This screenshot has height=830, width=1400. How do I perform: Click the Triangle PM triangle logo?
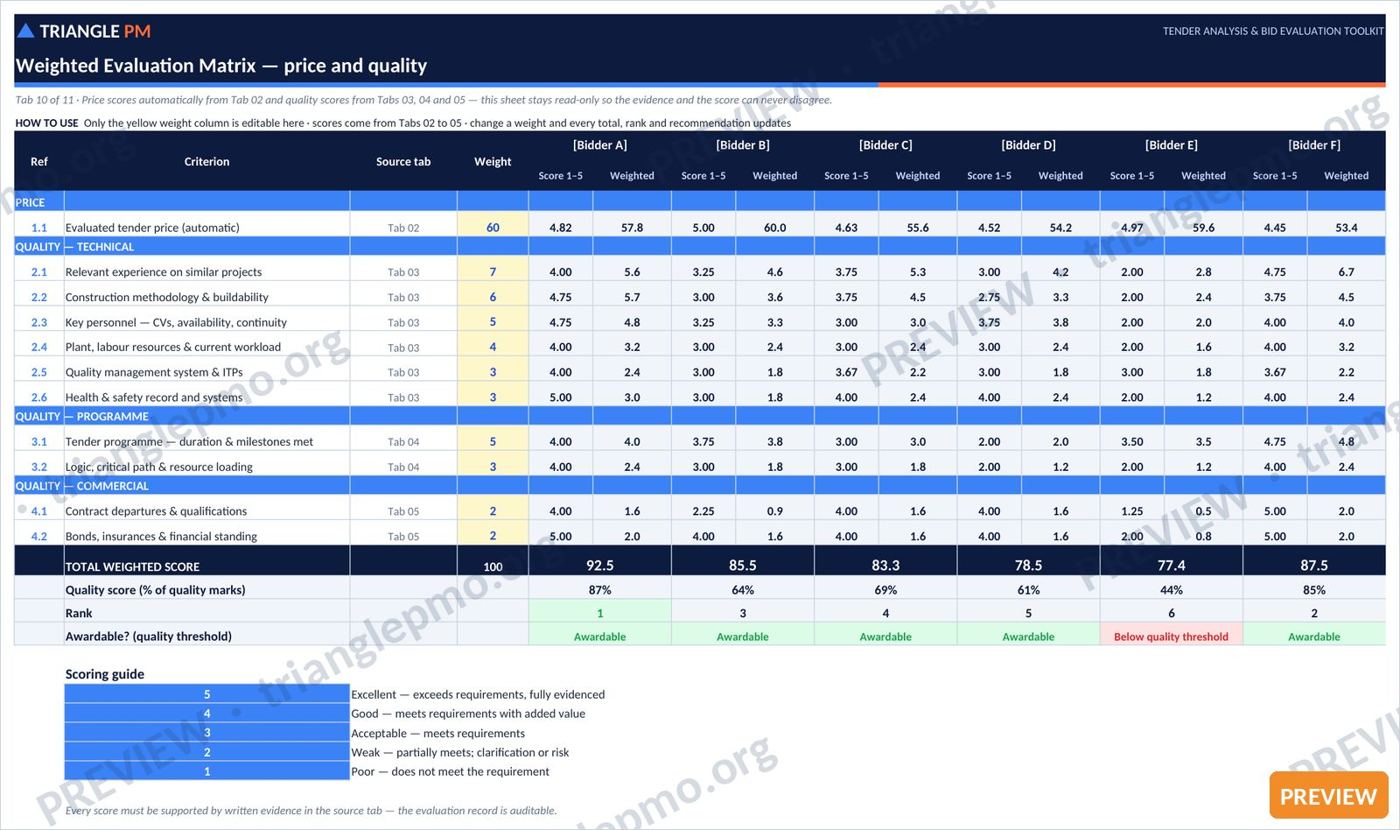tap(26, 31)
